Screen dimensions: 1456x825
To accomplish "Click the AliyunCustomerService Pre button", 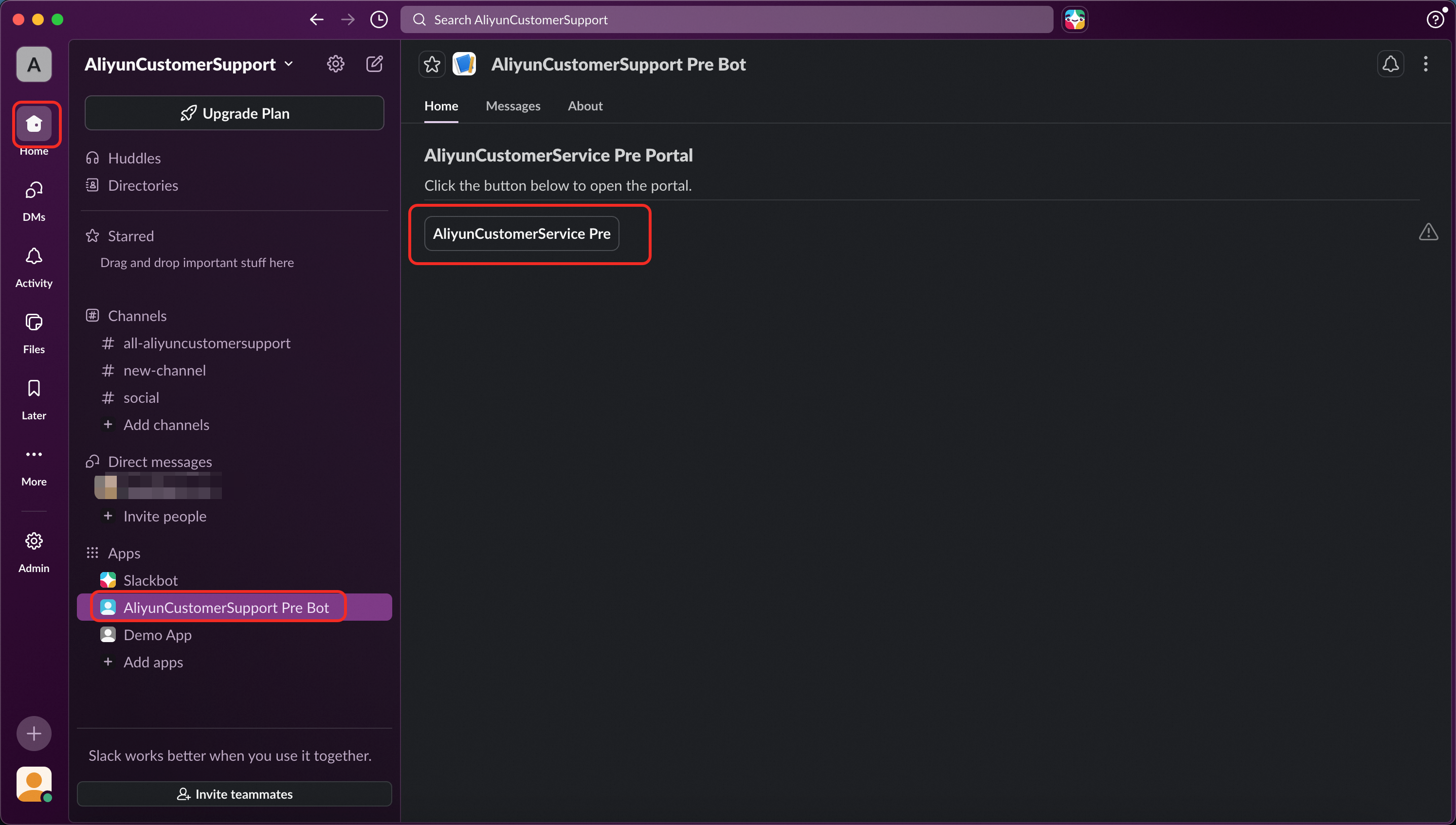I will pyautogui.click(x=521, y=233).
